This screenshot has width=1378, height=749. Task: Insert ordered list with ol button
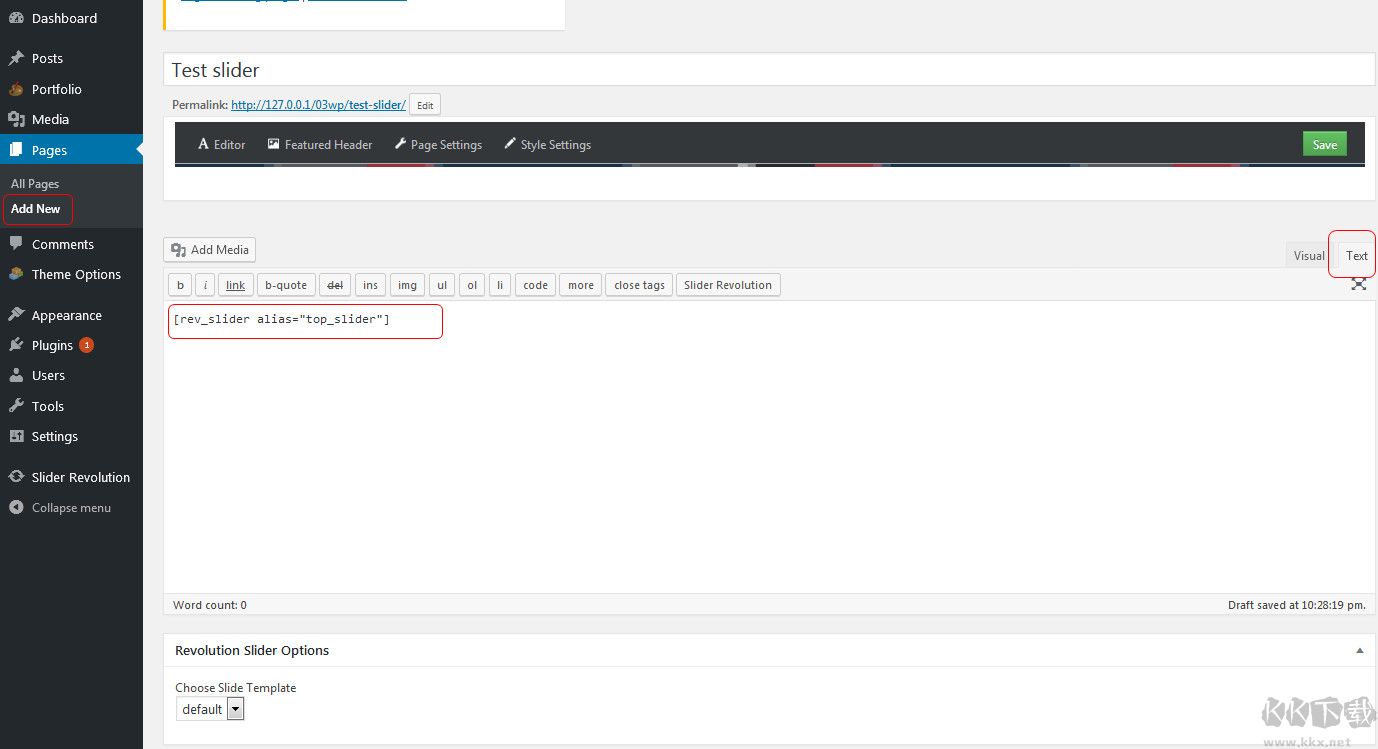[472, 285]
